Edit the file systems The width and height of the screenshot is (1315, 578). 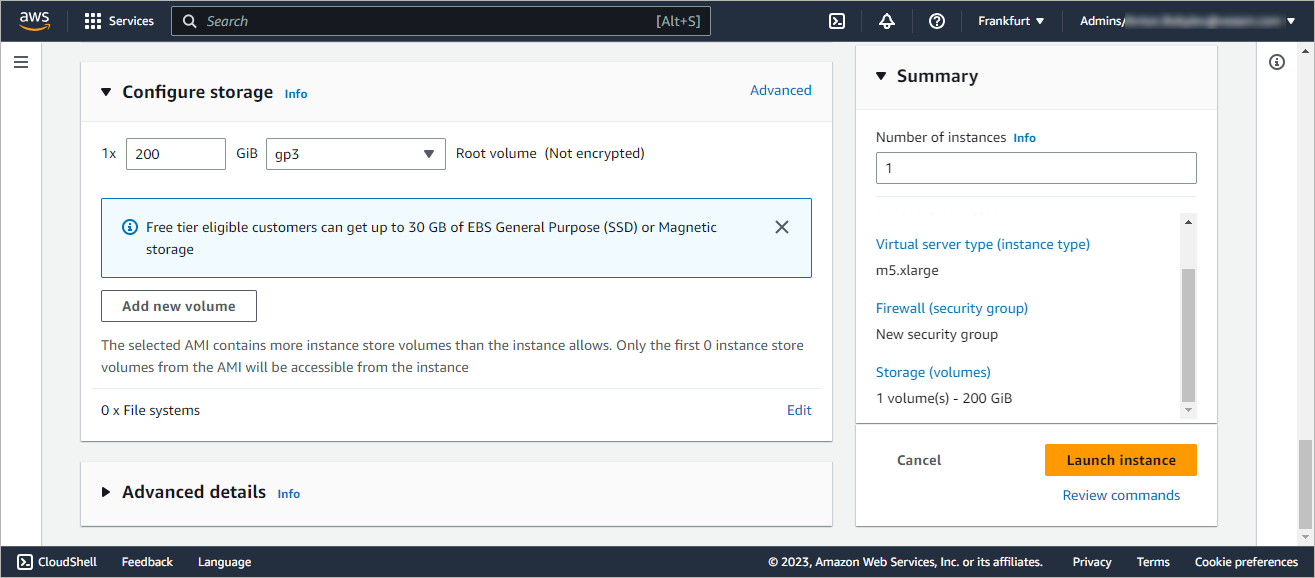799,410
